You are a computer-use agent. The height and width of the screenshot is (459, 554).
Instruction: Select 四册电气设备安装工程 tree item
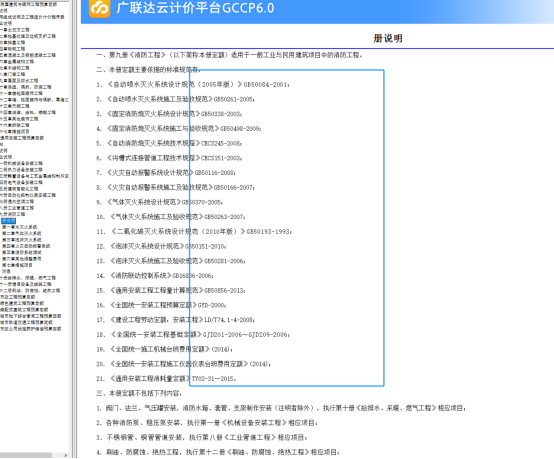pos(21,182)
